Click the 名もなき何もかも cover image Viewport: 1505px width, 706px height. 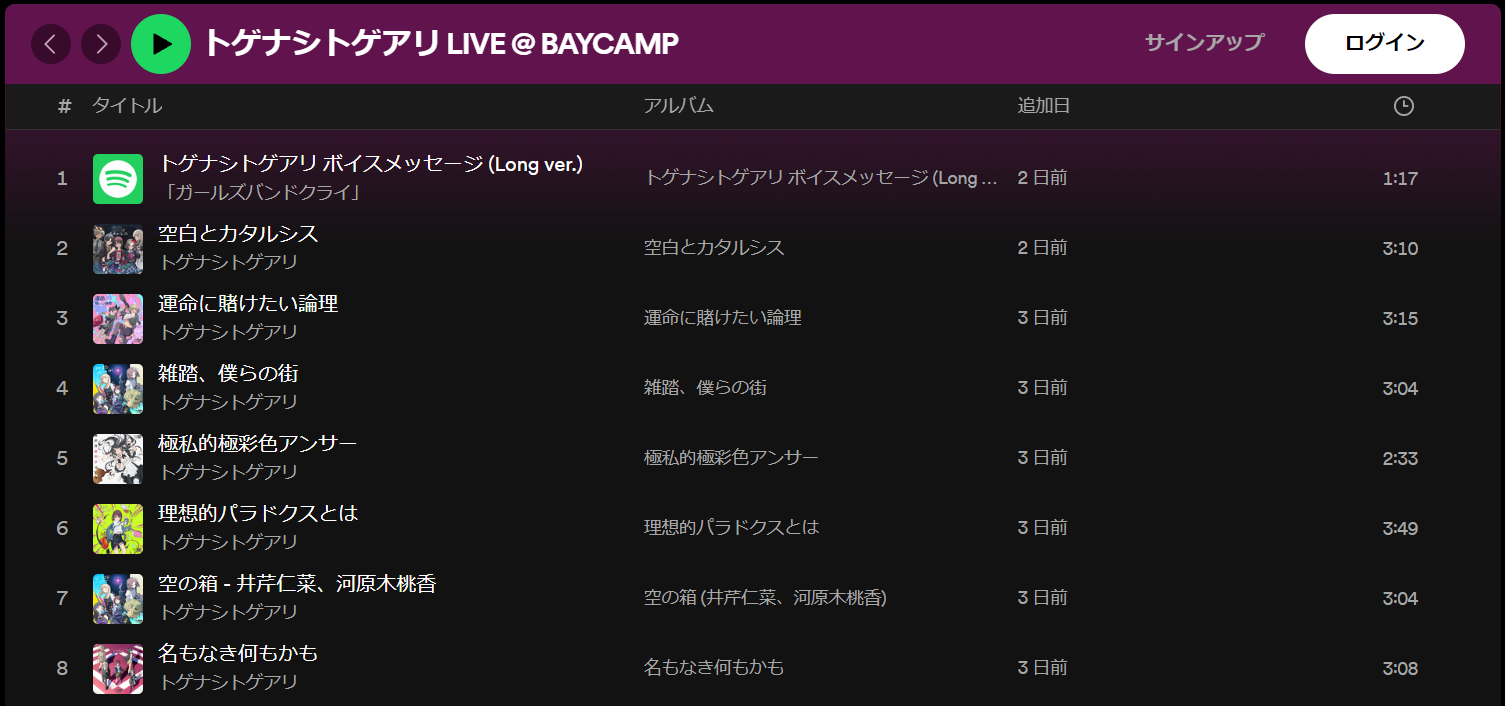click(x=118, y=669)
